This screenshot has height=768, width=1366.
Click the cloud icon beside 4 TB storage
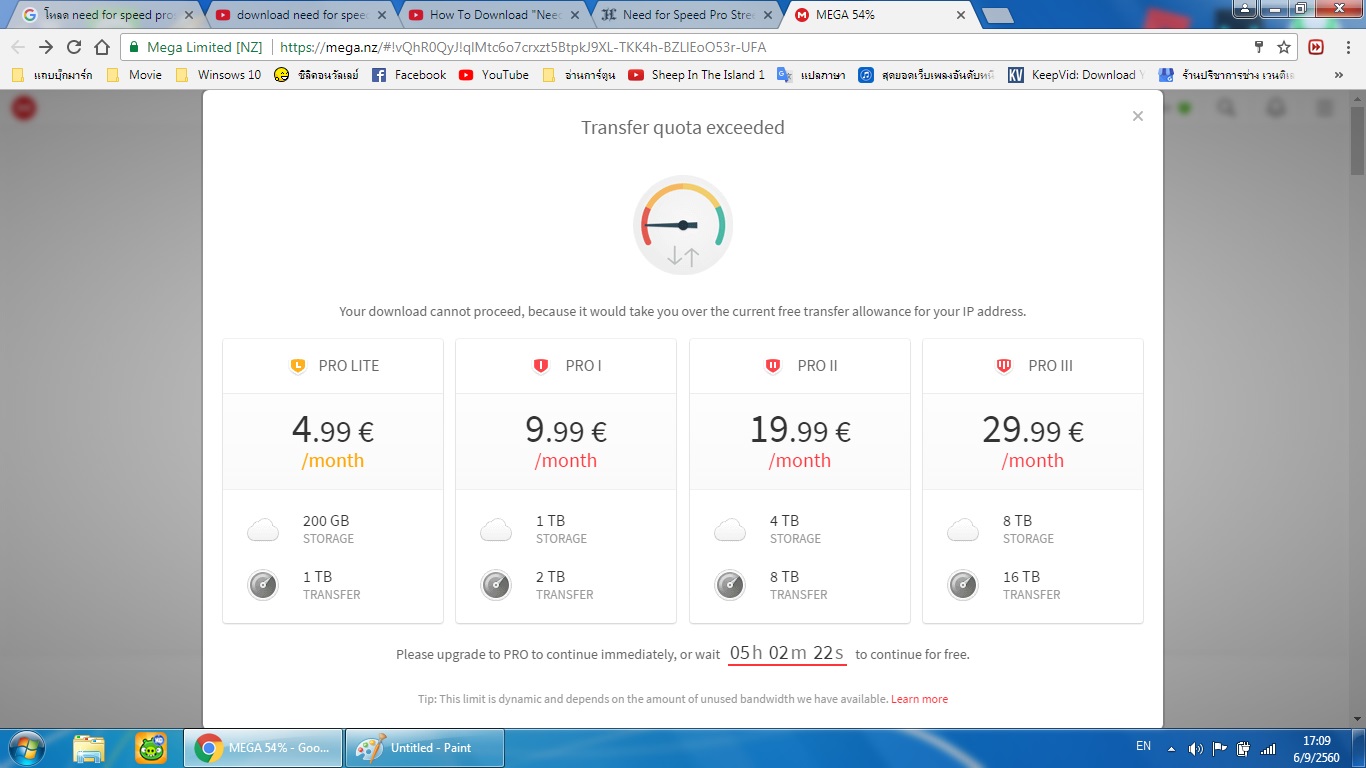[730, 529]
